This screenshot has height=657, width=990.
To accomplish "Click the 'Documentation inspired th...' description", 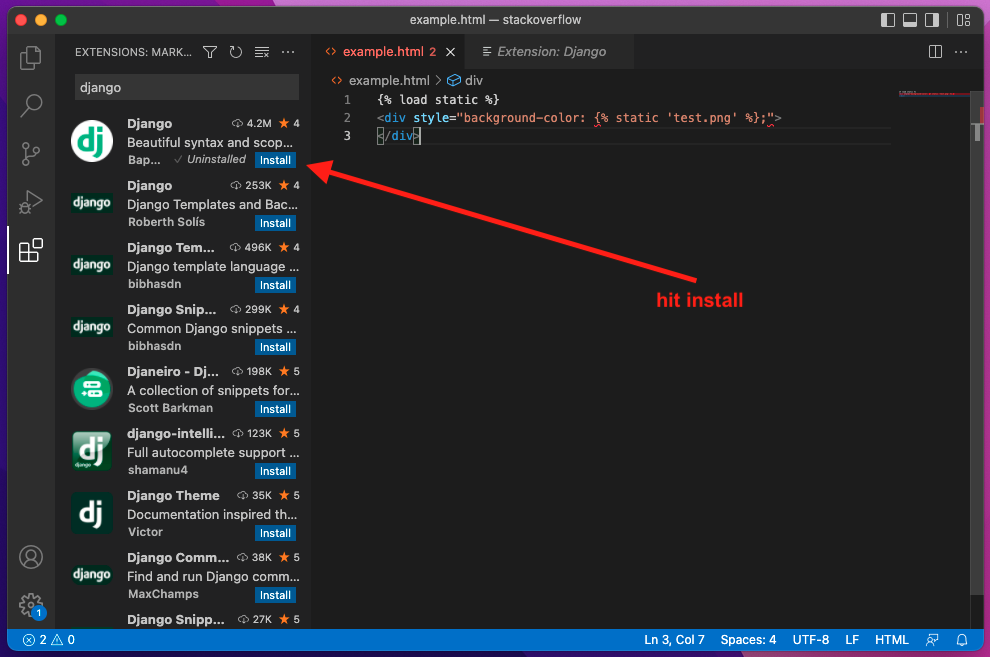I will click(212, 514).
